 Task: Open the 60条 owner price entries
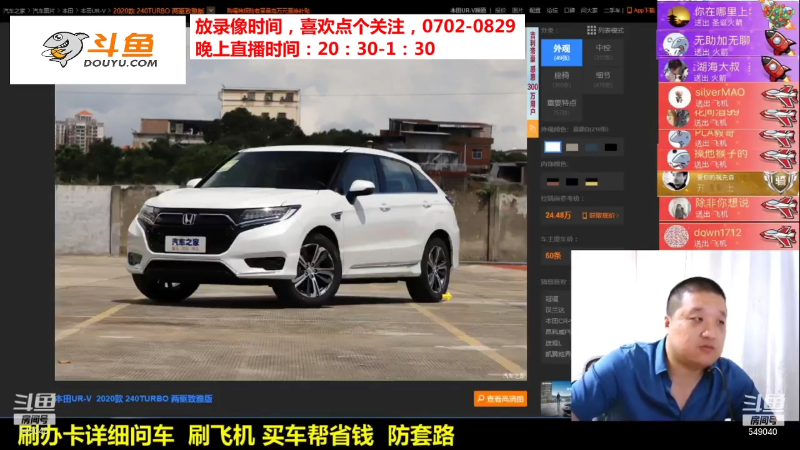pyautogui.click(x=553, y=256)
